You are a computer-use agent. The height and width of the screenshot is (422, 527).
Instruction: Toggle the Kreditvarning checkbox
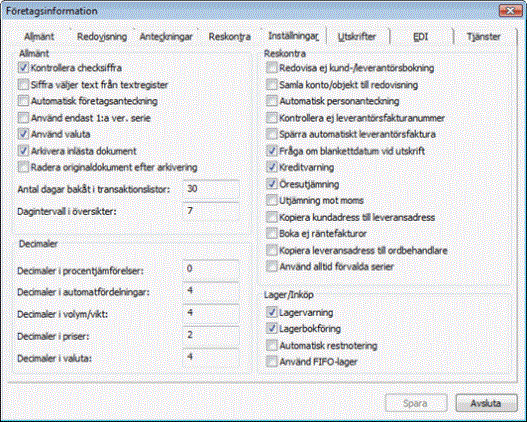(x=272, y=167)
